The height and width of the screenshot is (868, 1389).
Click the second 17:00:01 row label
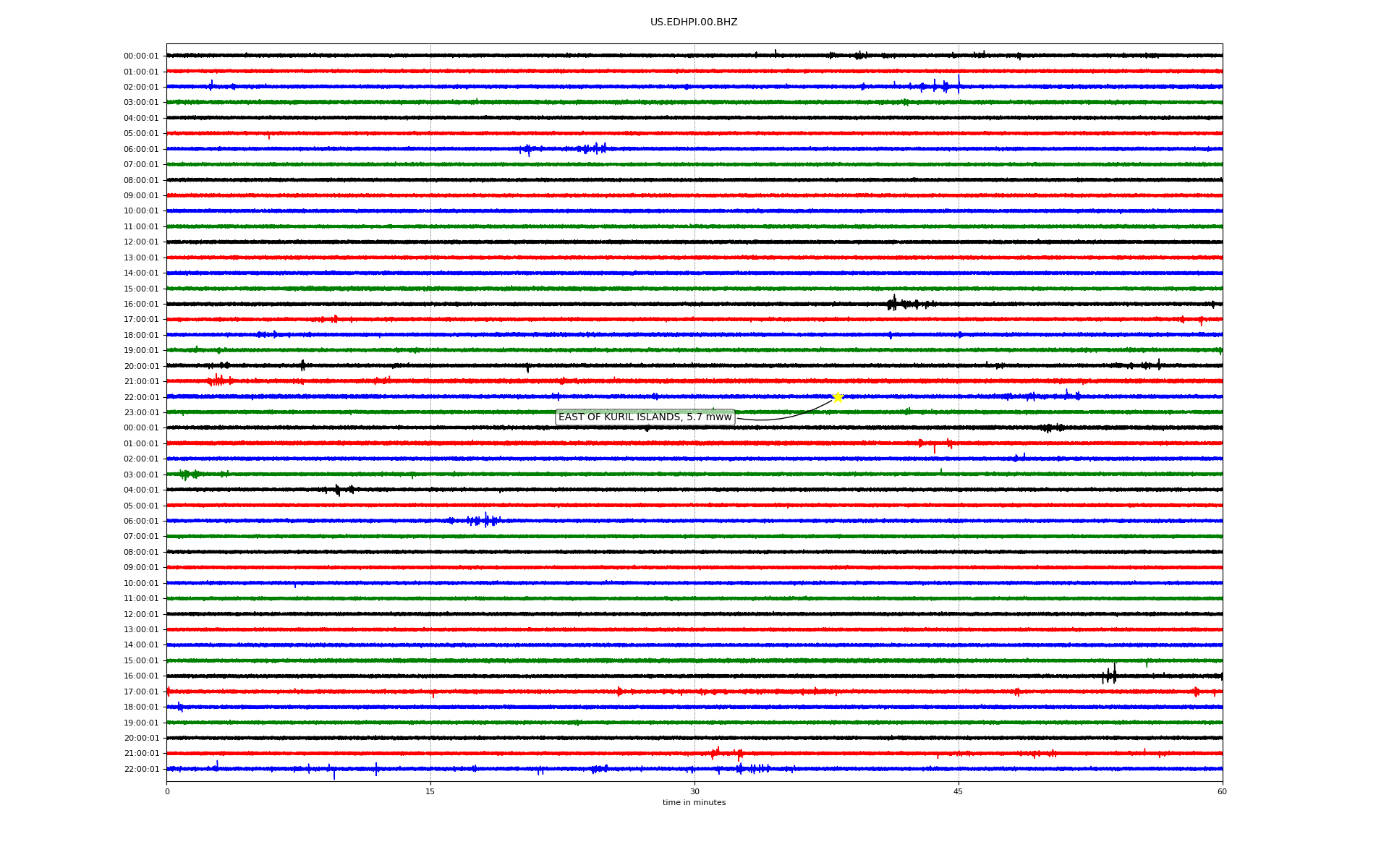tap(141, 692)
